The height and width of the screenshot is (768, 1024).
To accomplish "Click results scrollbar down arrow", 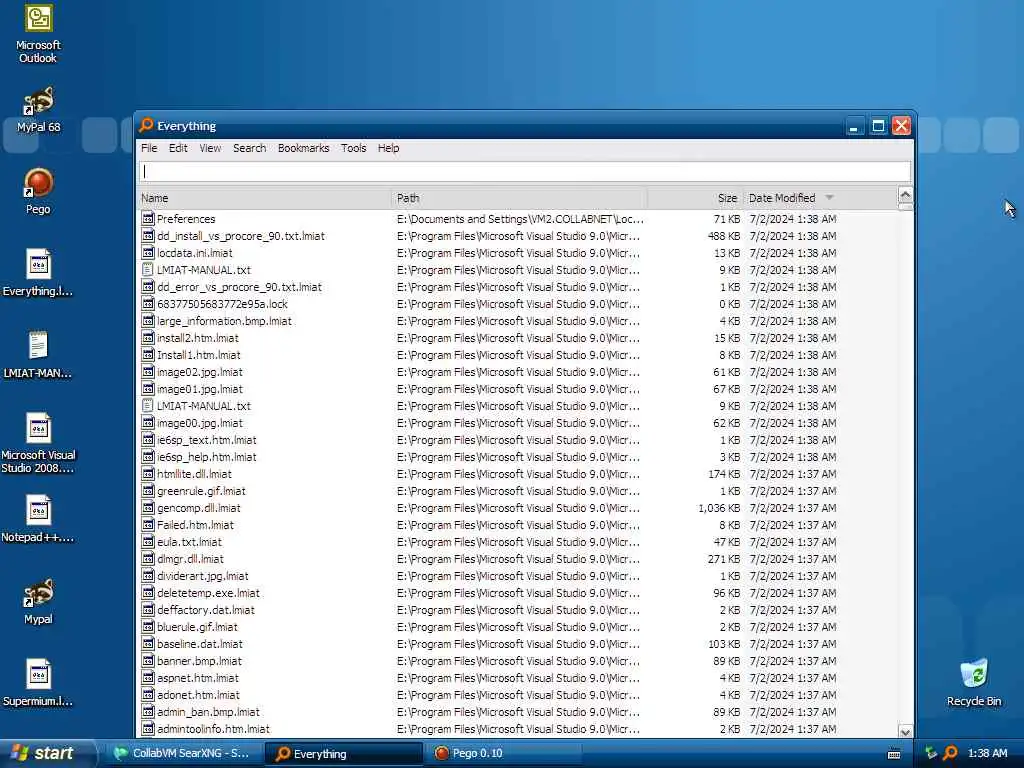I will [x=904, y=731].
